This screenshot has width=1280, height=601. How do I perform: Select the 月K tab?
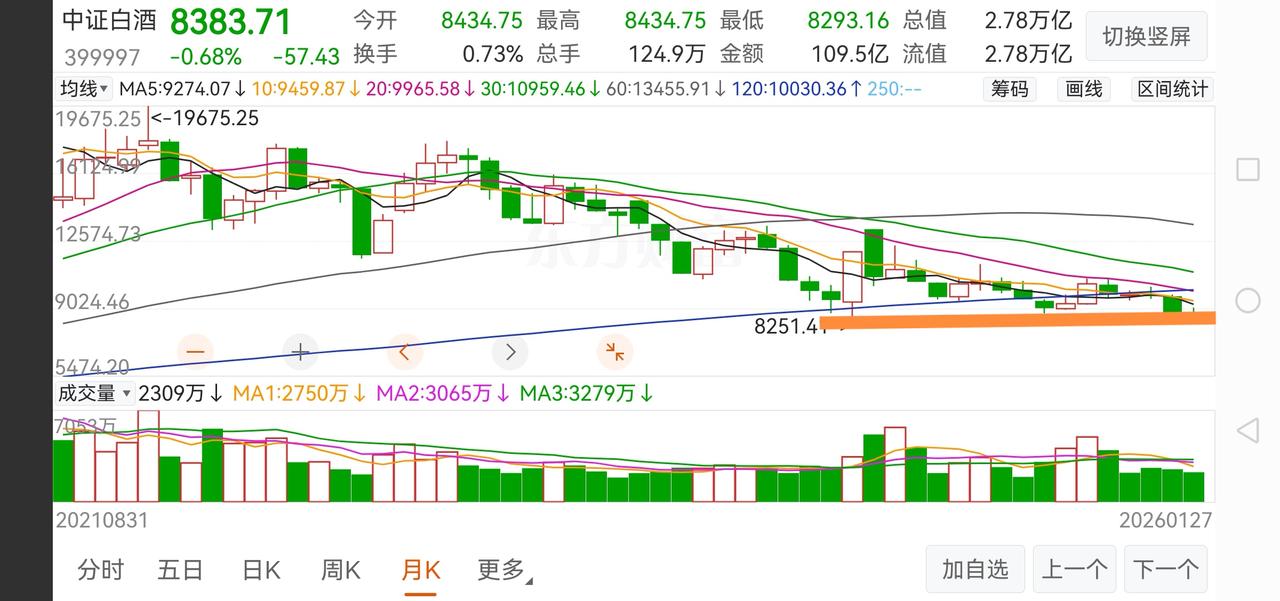(420, 570)
